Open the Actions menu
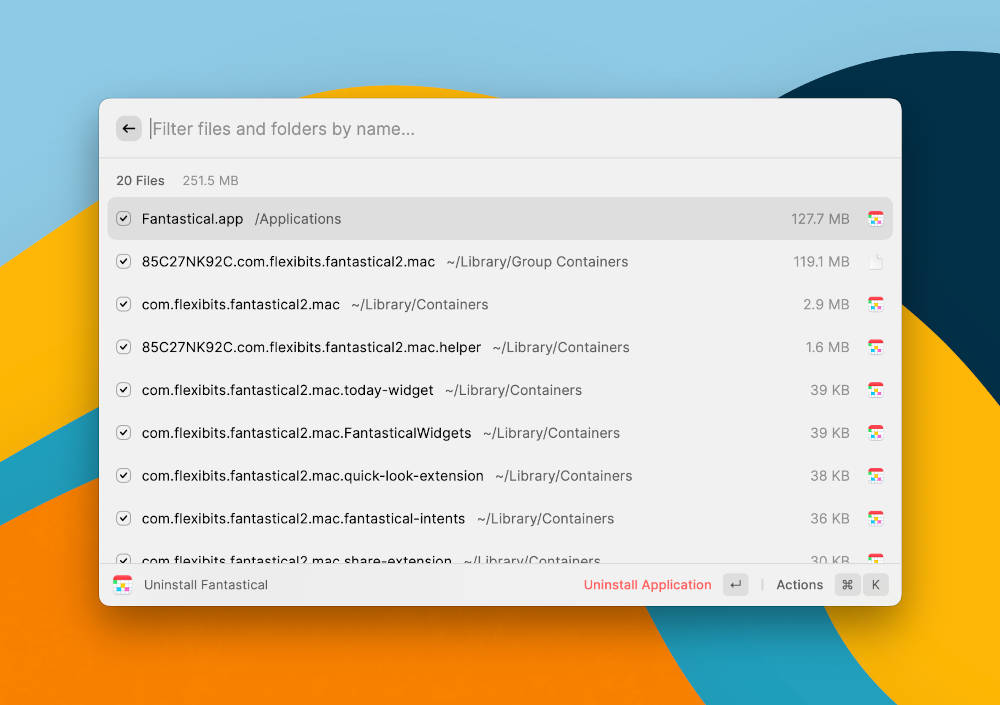The width and height of the screenshot is (1000, 705). point(799,584)
